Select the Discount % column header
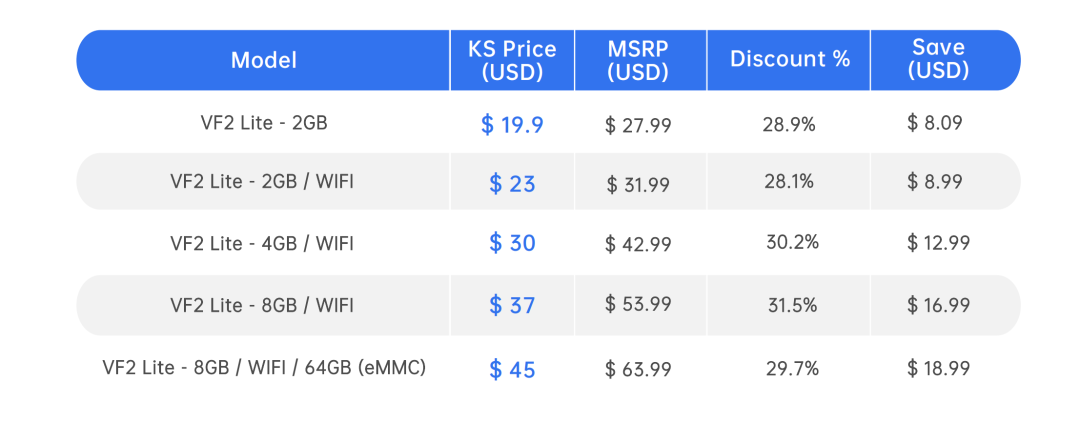 tap(789, 60)
